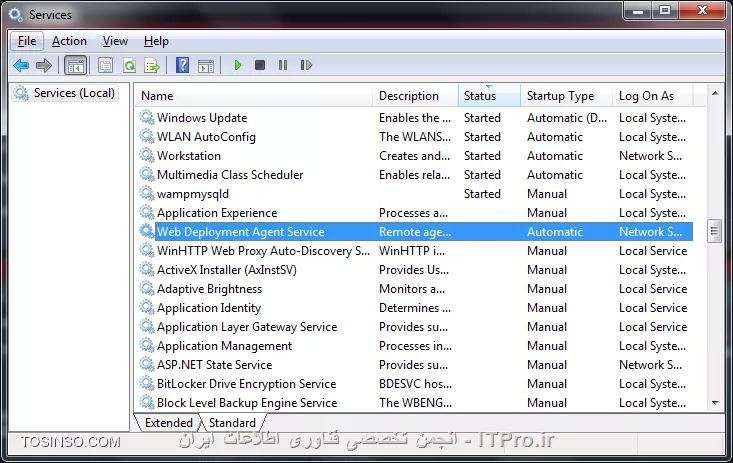Select Web Deployment Agent Service row
The height and width of the screenshot is (463, 733).
(414, 232)
